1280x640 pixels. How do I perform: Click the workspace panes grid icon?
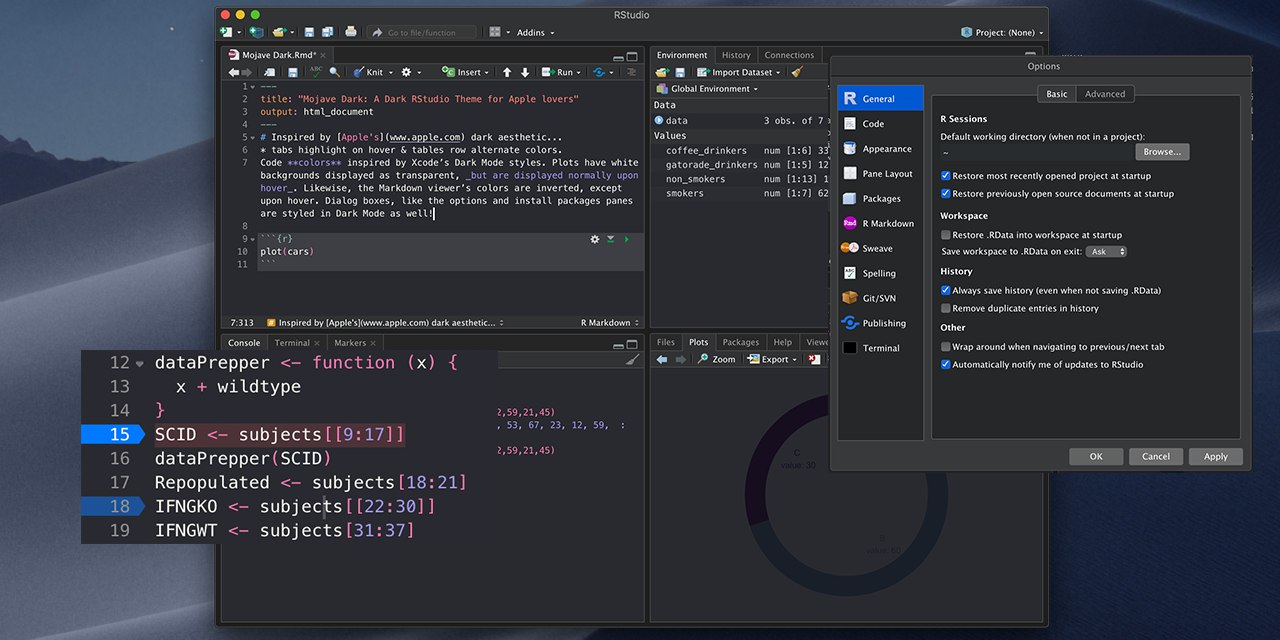pos(495,32)
